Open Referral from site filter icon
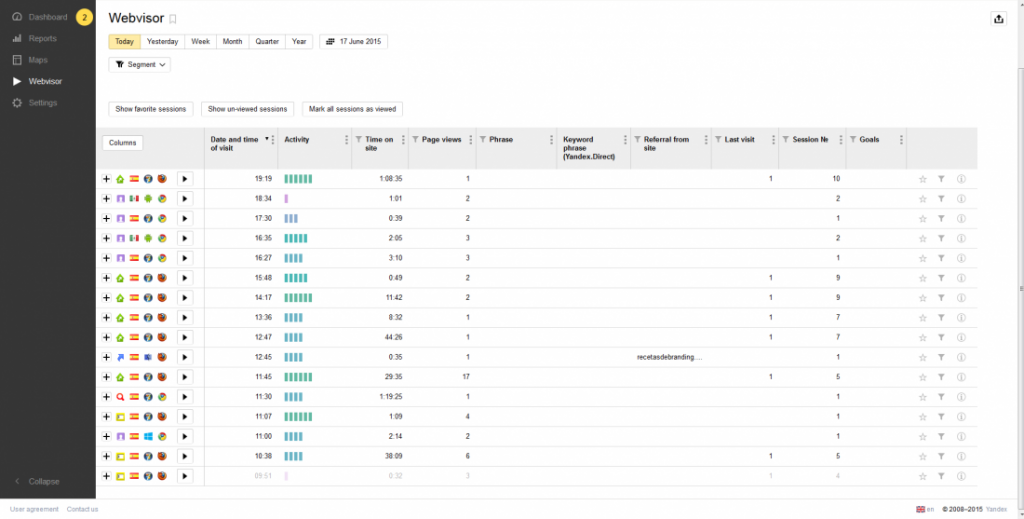 click(637, 140)
